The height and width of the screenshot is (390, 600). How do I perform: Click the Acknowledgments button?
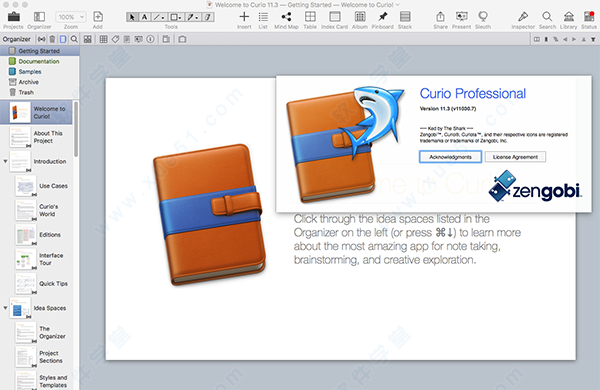point(450,157)
